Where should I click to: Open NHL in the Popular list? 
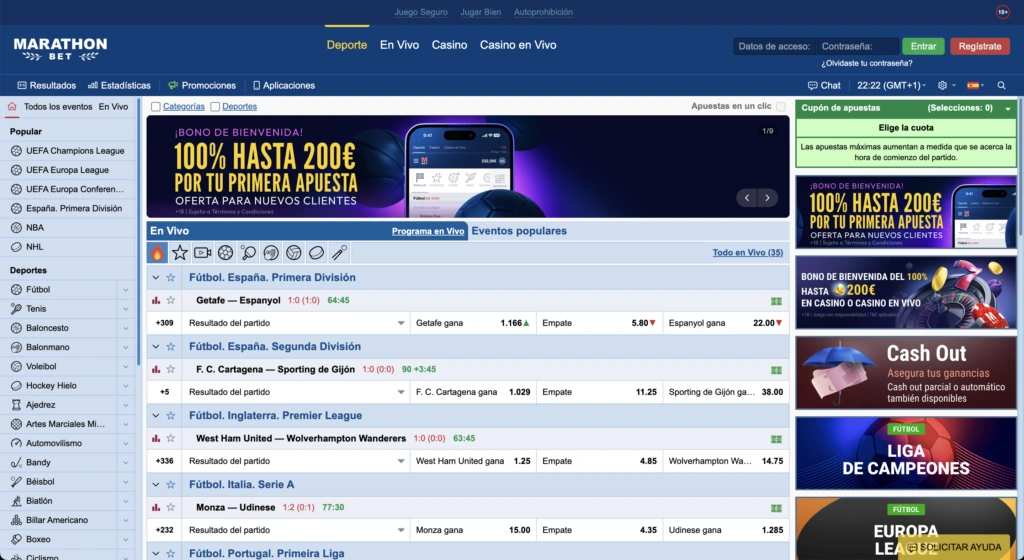[x=35, y=247]
